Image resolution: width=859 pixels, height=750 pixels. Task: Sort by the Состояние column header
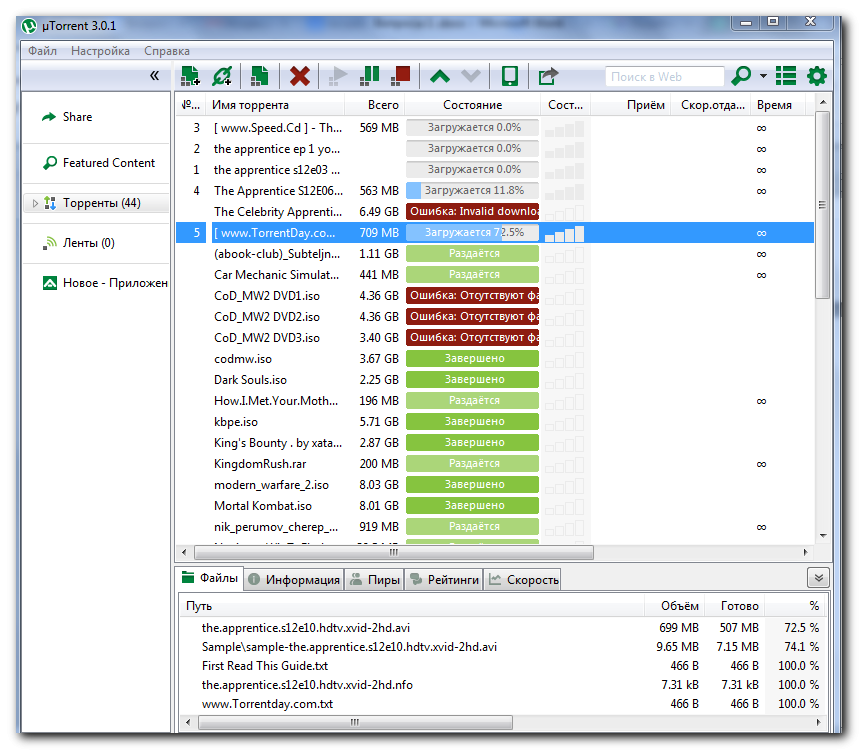coord(472,105)
